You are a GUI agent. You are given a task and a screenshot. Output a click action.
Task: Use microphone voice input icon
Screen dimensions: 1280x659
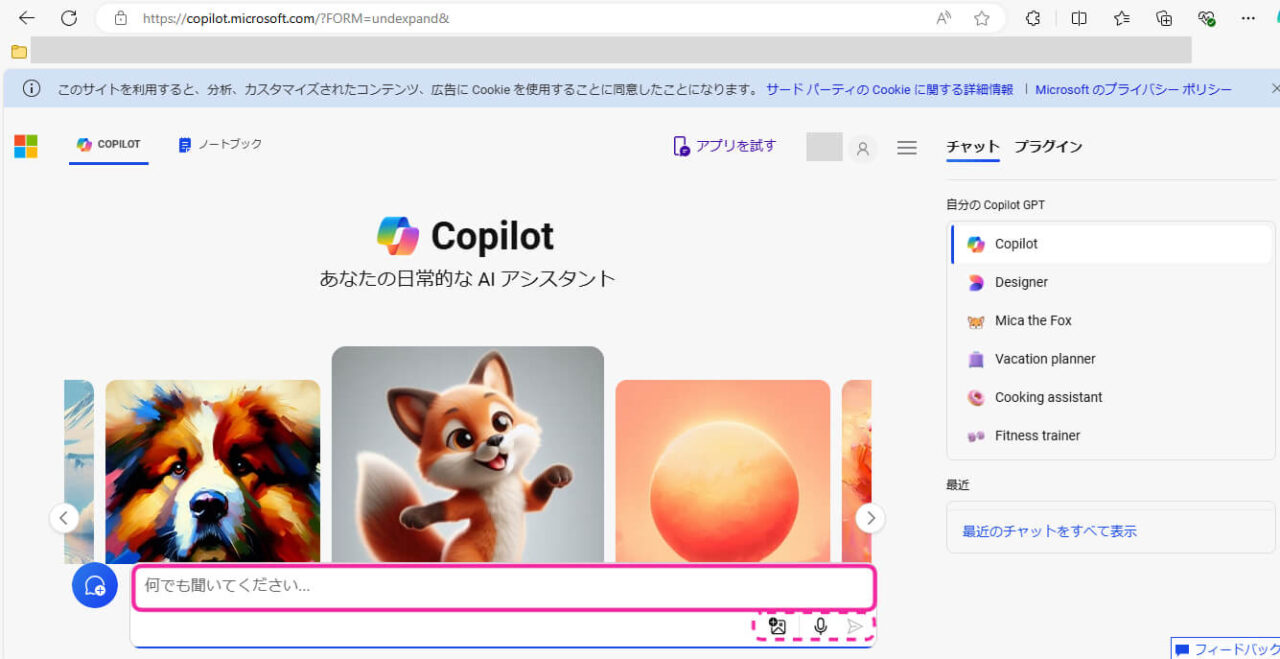point(820,627)
